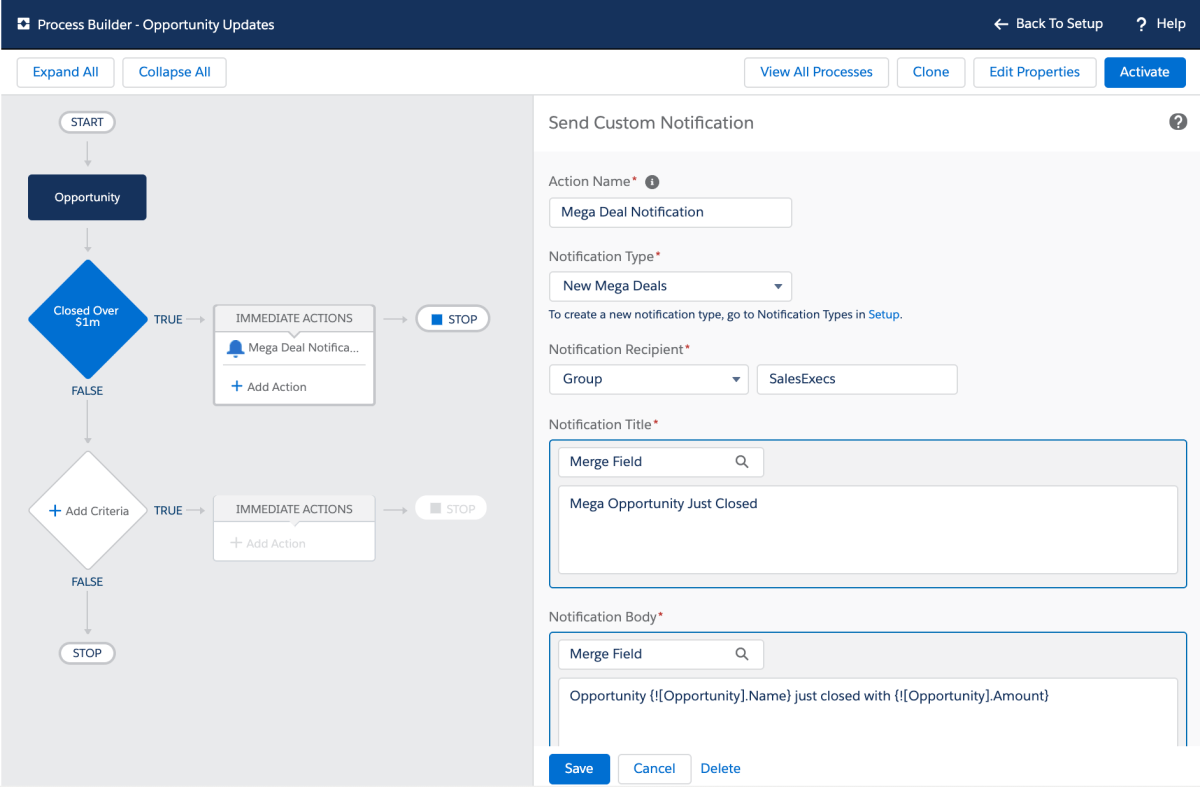Click the bell icon for Mega Deal Notification
1200x787 pixels.
(x=235, y=348)
